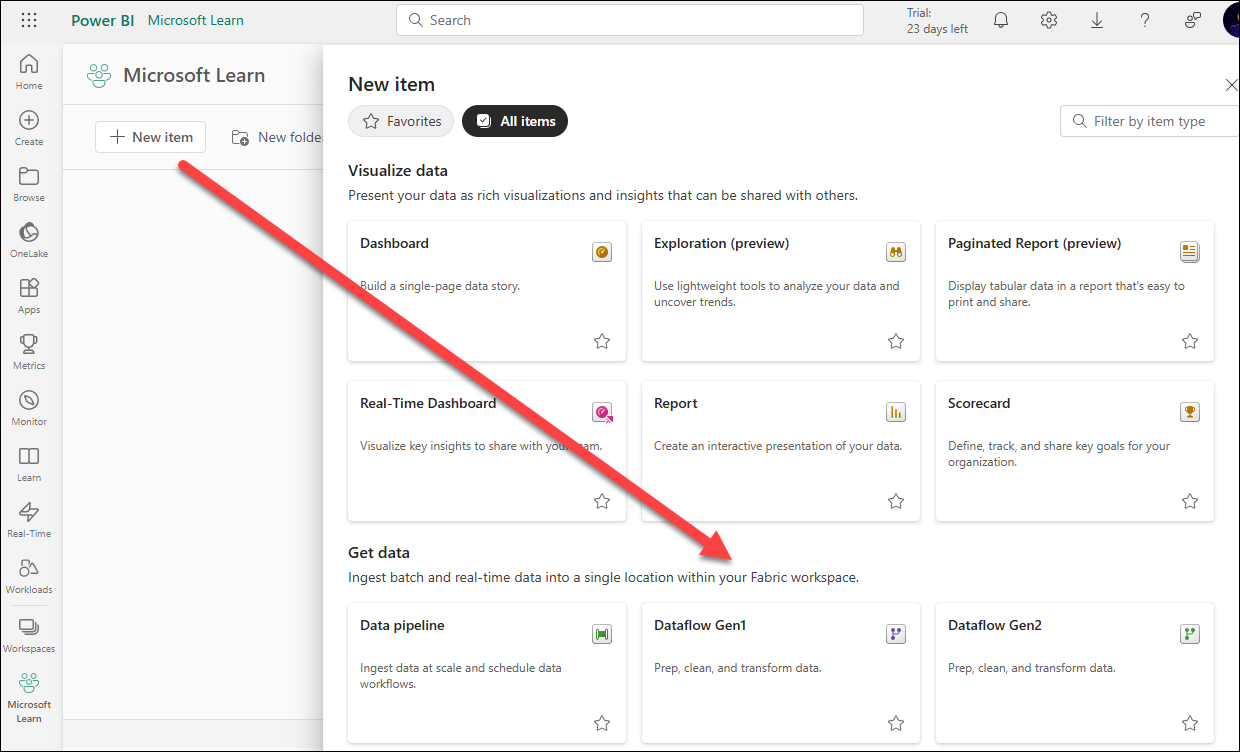Click the Filter by item type field
Viewport: 1240px width, 752px height.
(1150, 121)
